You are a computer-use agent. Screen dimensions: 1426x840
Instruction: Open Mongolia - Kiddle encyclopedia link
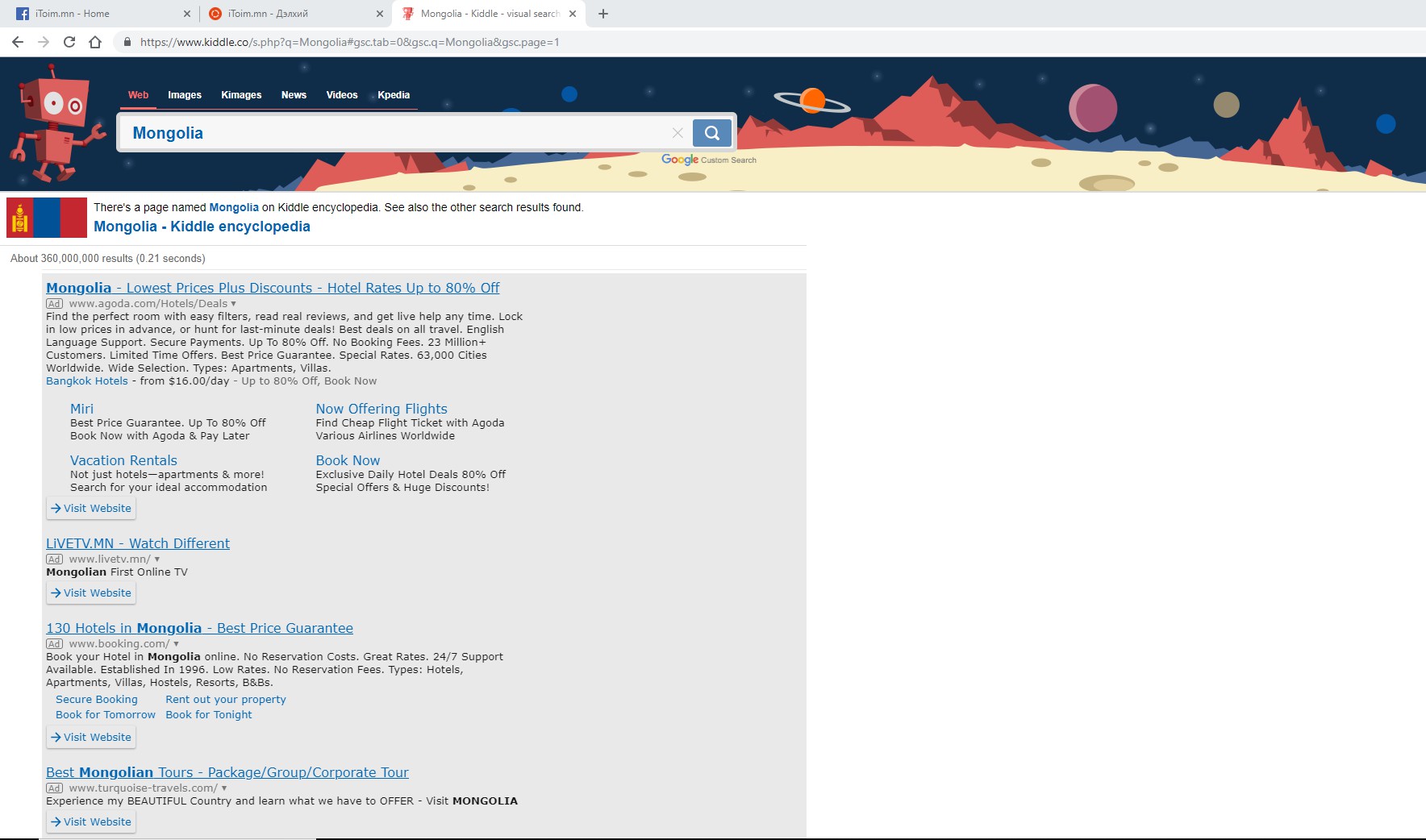202,227
